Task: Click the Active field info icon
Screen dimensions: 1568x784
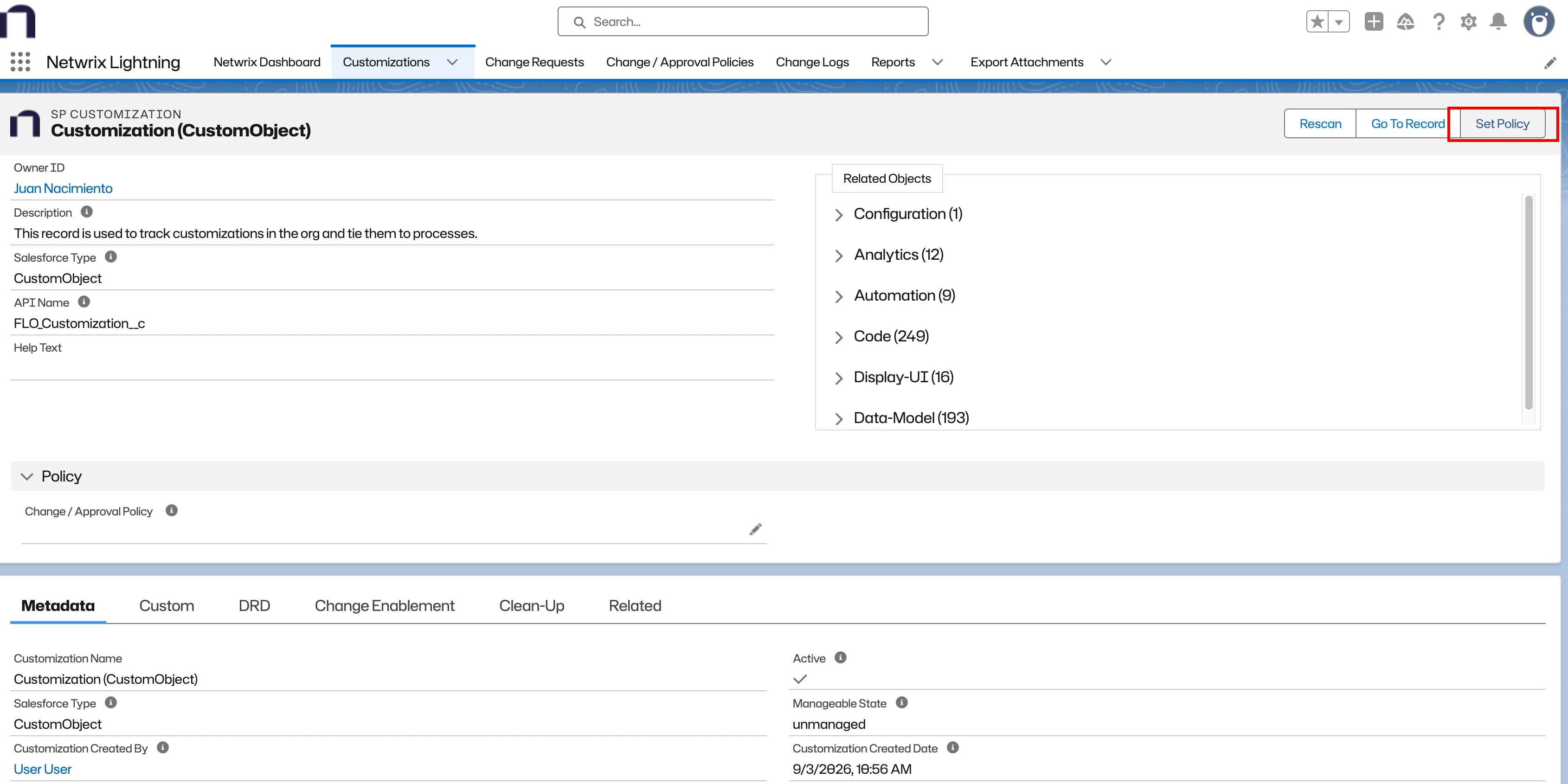Action: click(x=841, y=657)
